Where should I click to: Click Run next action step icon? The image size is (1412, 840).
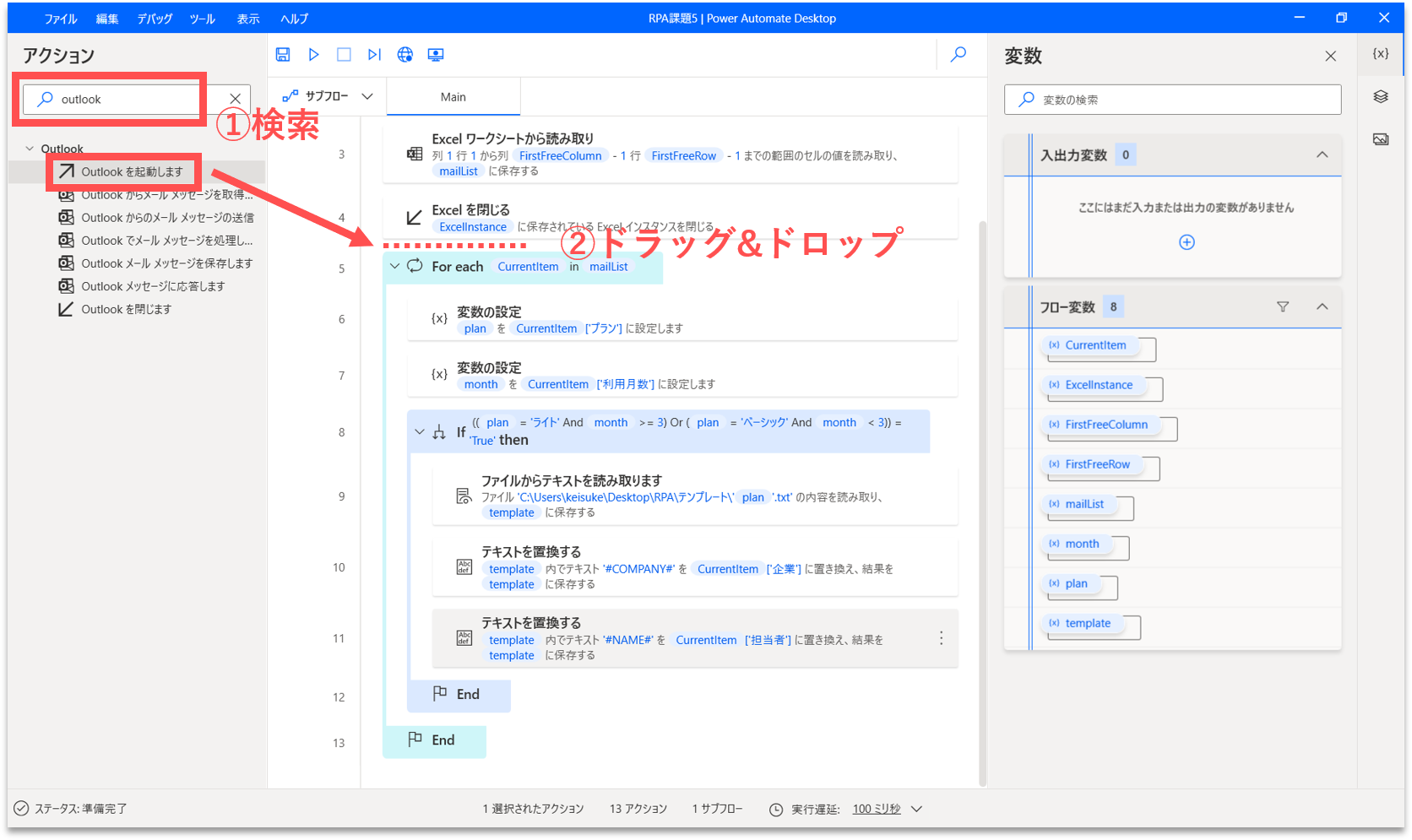374,55
